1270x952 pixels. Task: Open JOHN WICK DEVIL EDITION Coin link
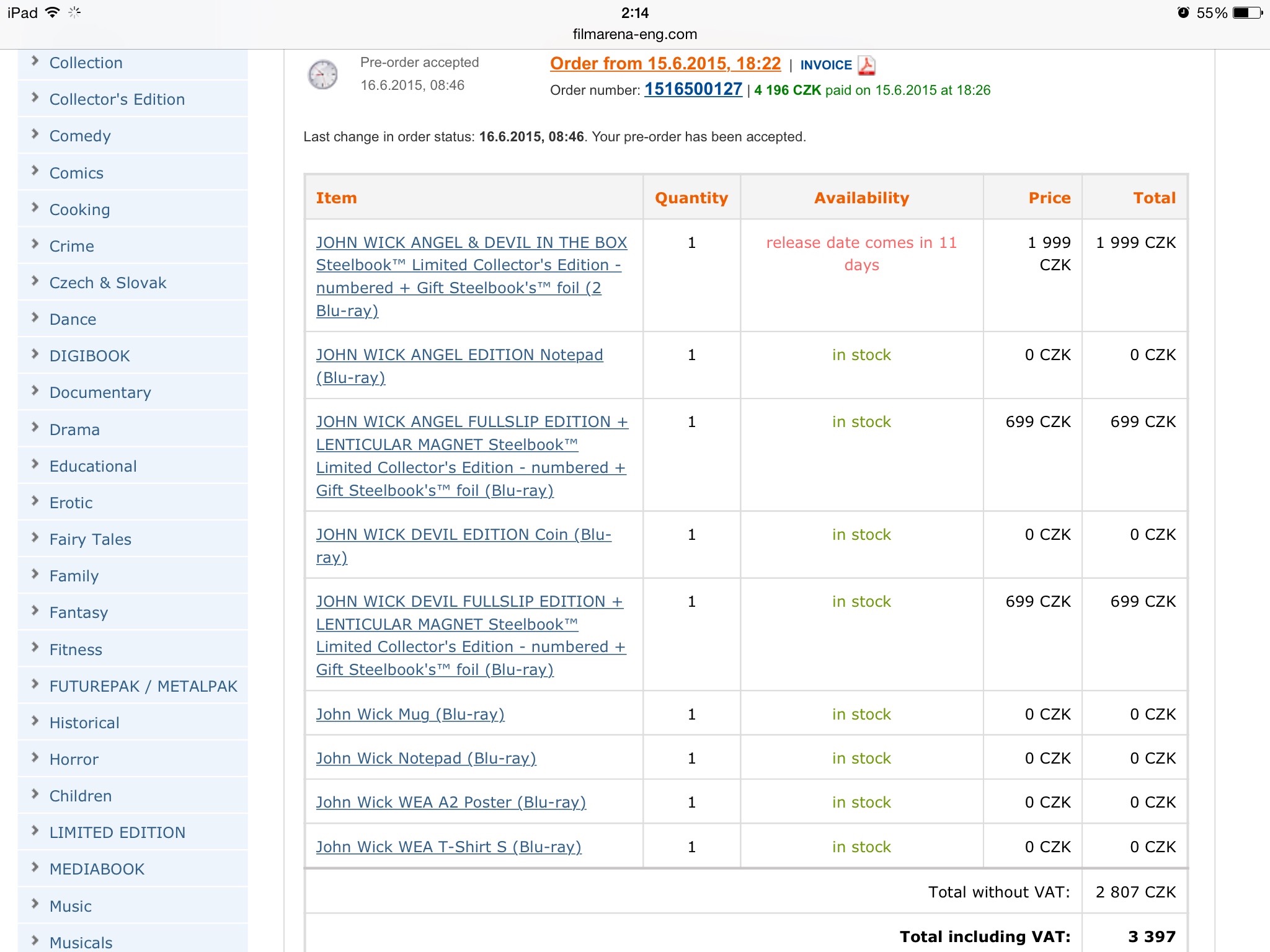pyautogui.click(x=463, y=545)
